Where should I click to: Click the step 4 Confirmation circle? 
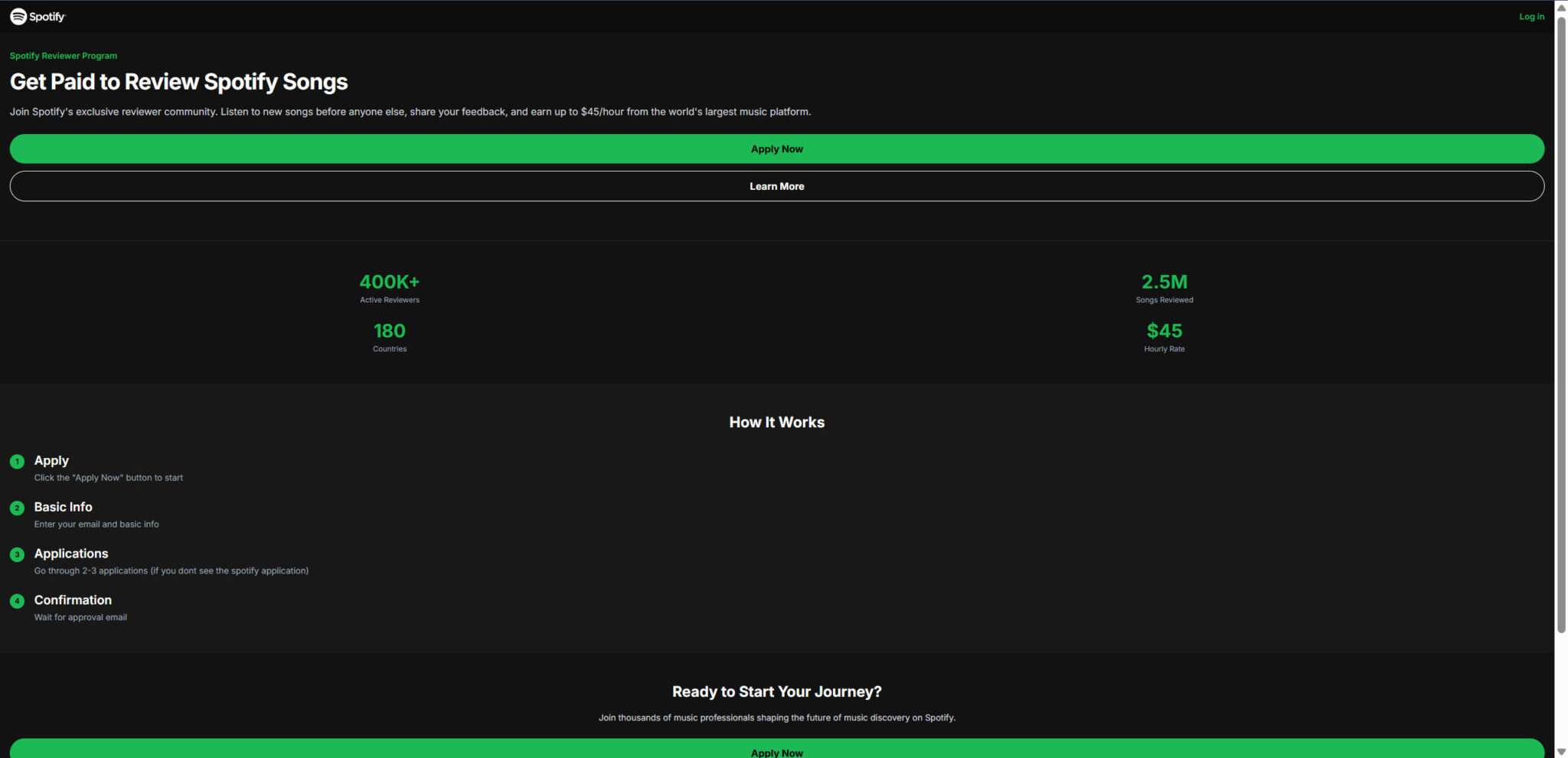[x=17, y=601]
